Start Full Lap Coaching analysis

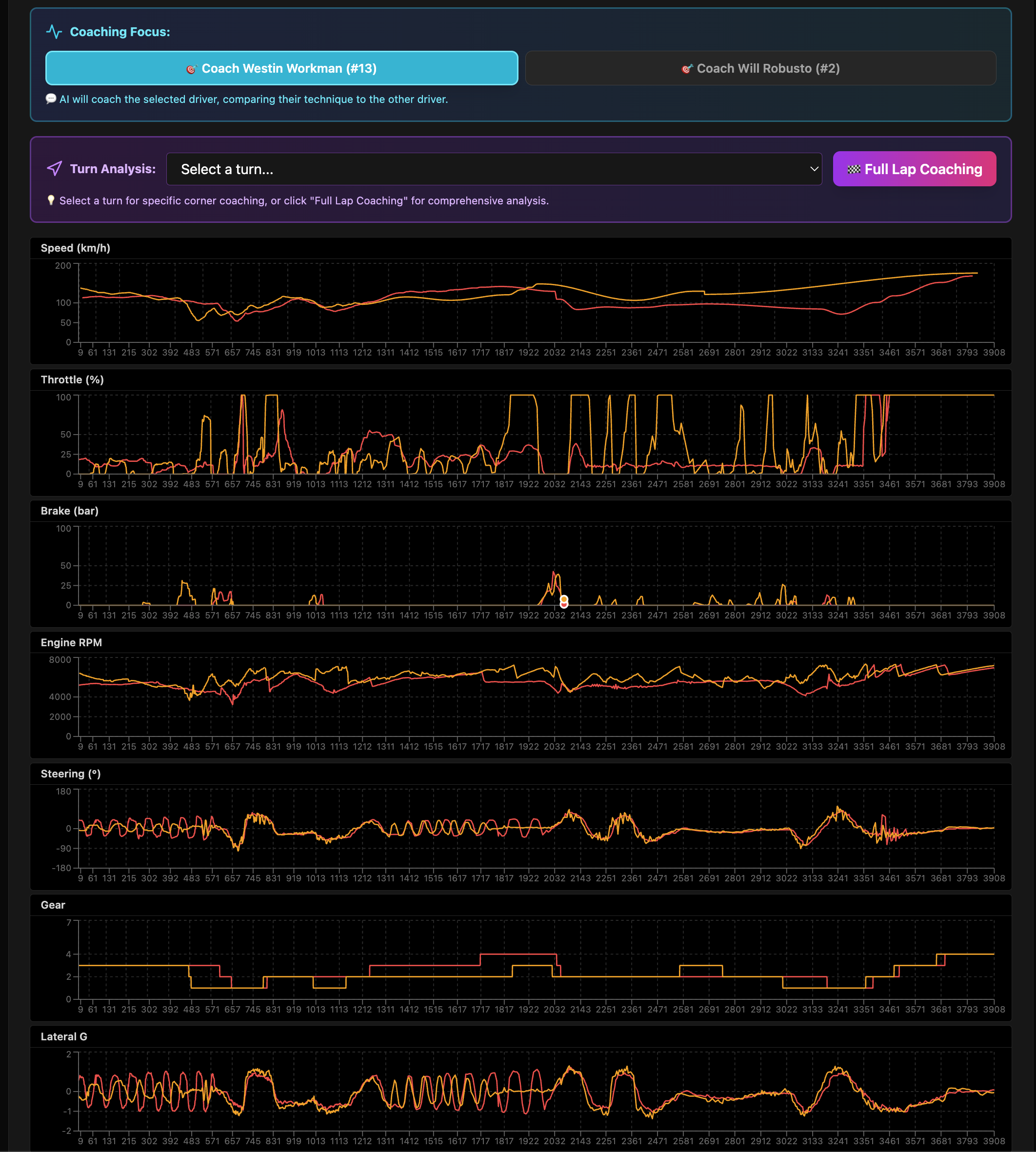click(914, 169)
